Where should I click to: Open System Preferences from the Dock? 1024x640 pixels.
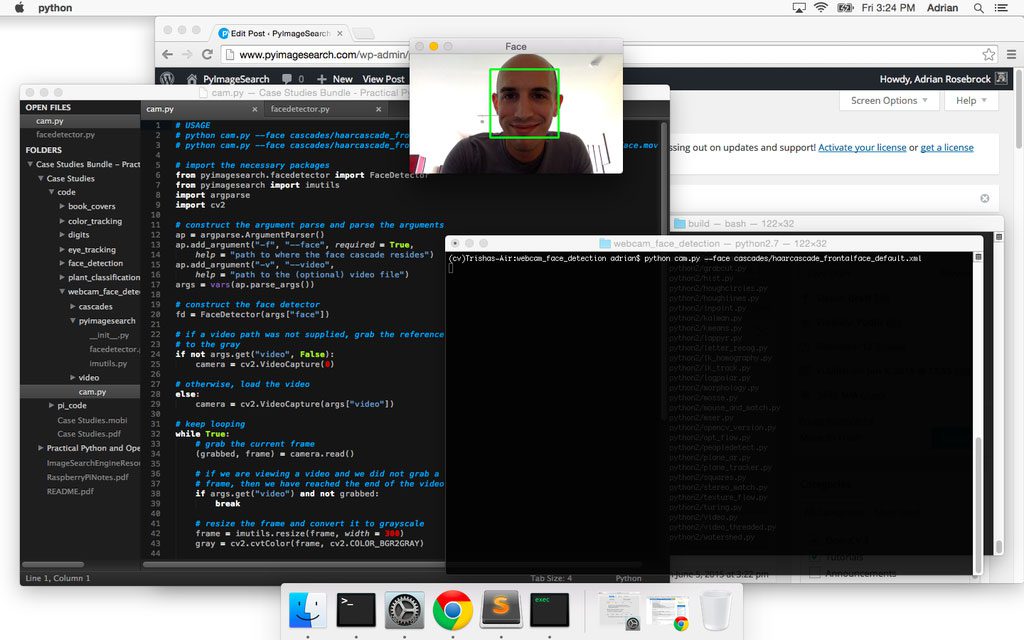tap(404, 610)
